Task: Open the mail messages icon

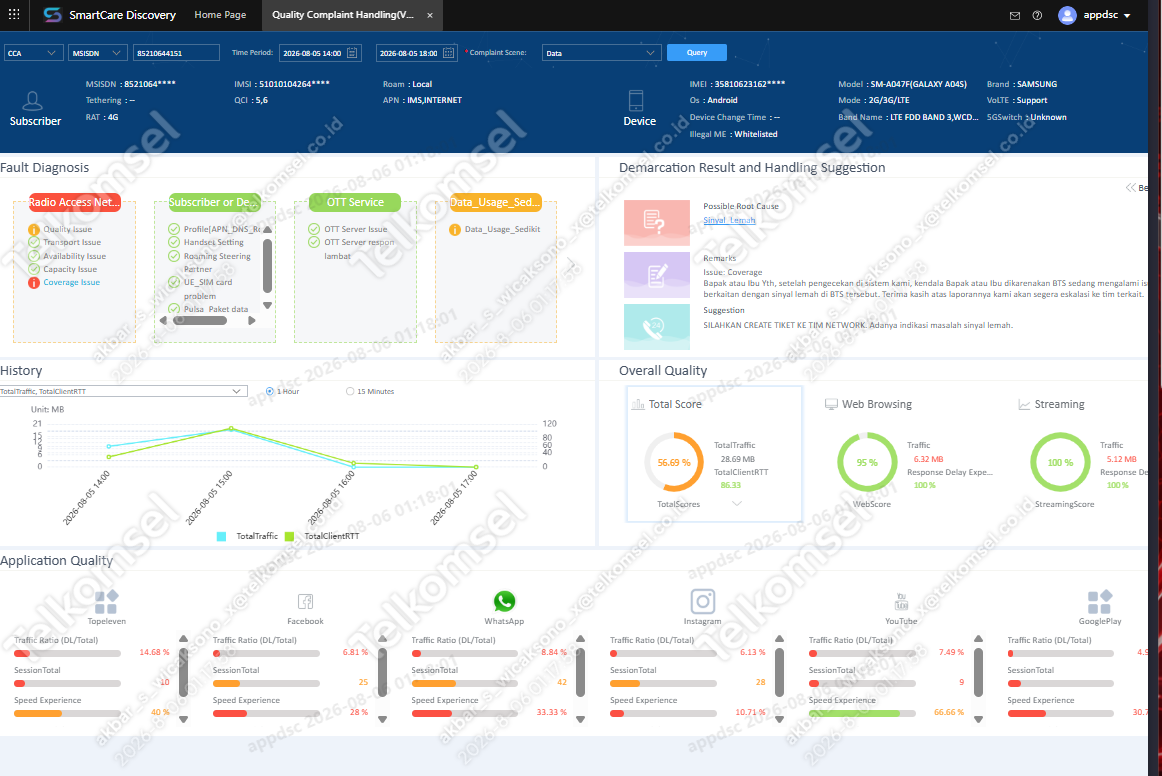Action: (x=1015, y=16)
